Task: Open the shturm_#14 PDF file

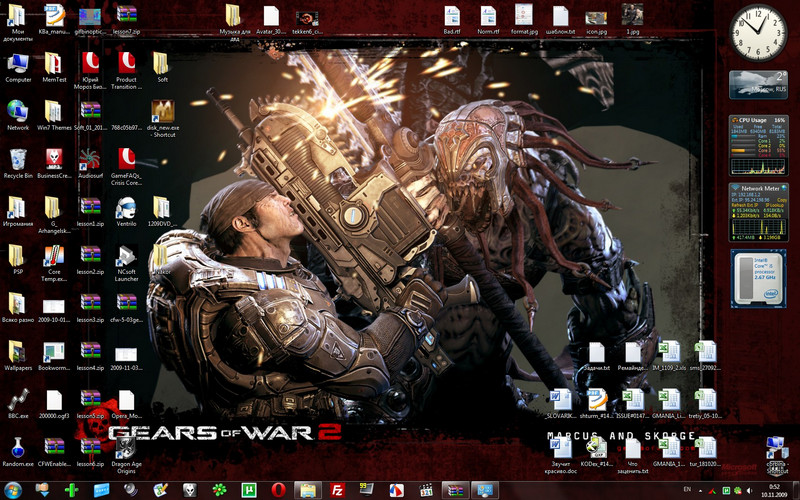Action: 596,404
